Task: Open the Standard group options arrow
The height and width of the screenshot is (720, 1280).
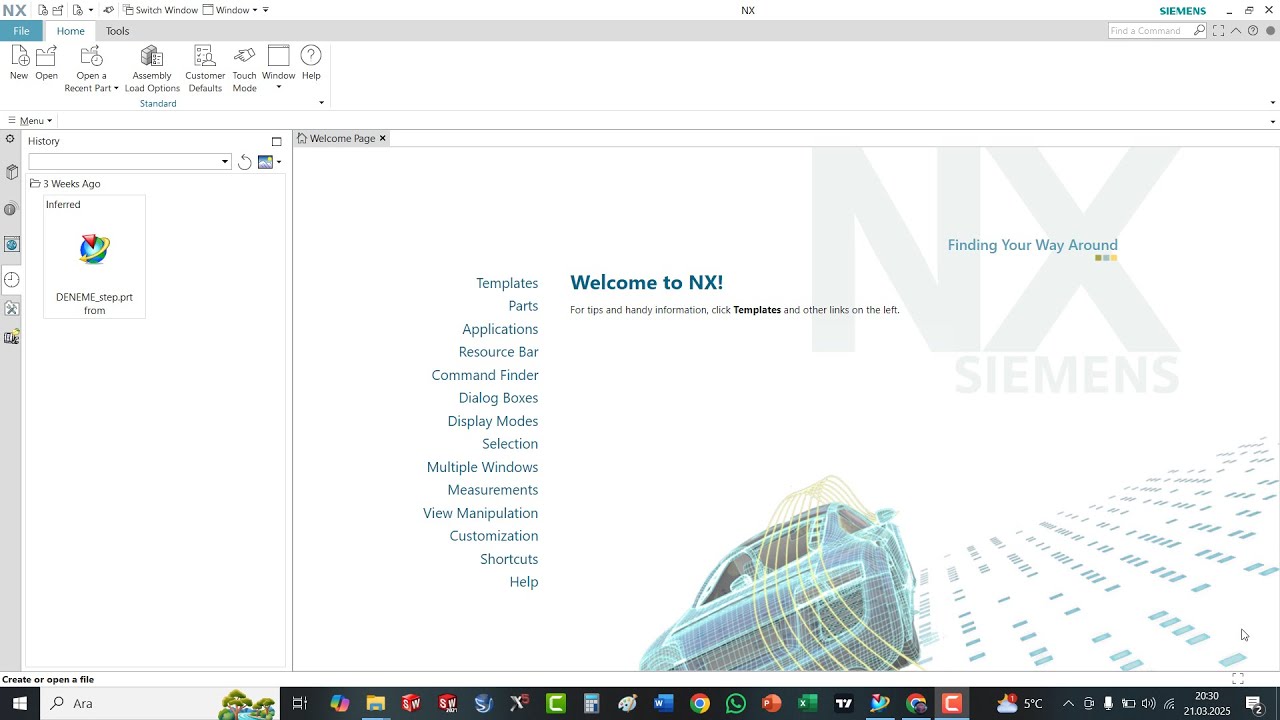Action: pos(321,103)
